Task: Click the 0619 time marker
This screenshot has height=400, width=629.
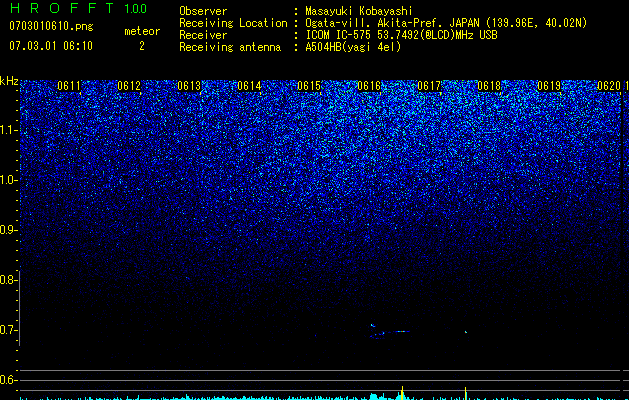Action: coord(549,86)
